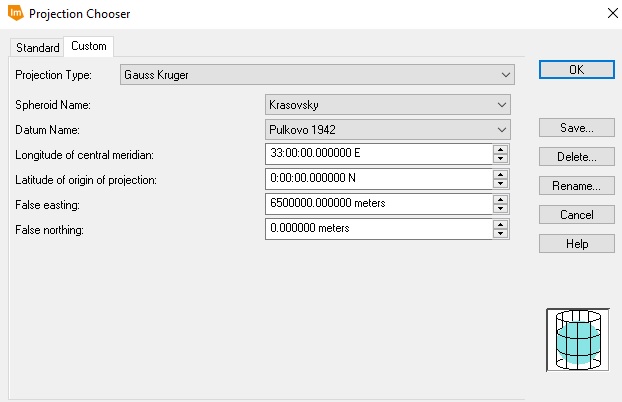This screenshot has height=402, width=622.
Task: Decrease false easting value
Action: point(501,209)
